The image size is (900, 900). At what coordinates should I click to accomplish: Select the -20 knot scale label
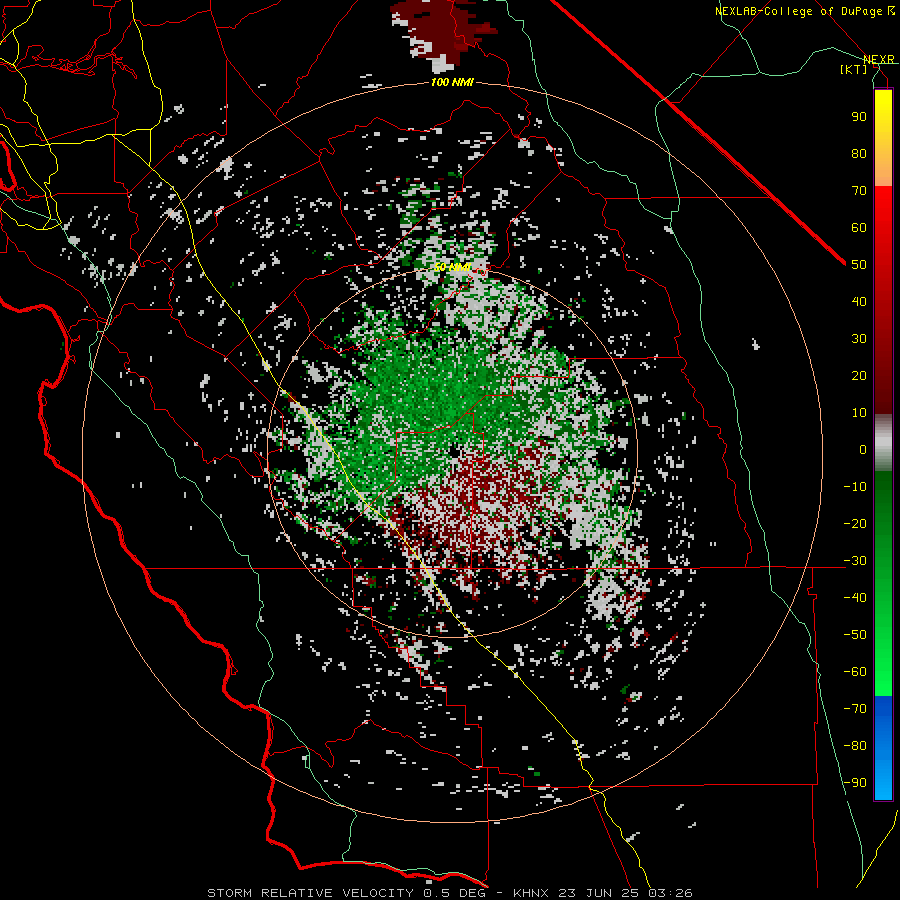tap(855, 524)
